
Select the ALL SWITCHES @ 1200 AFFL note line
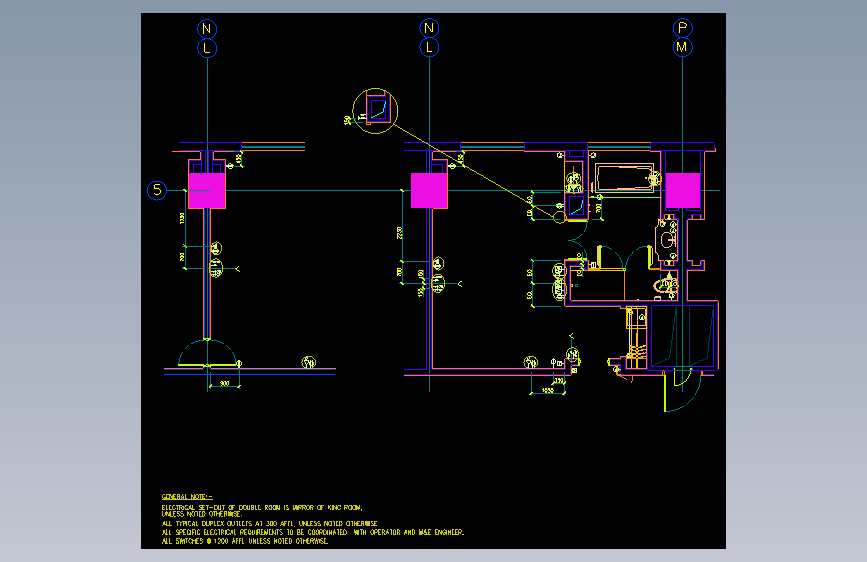[244, 541]
